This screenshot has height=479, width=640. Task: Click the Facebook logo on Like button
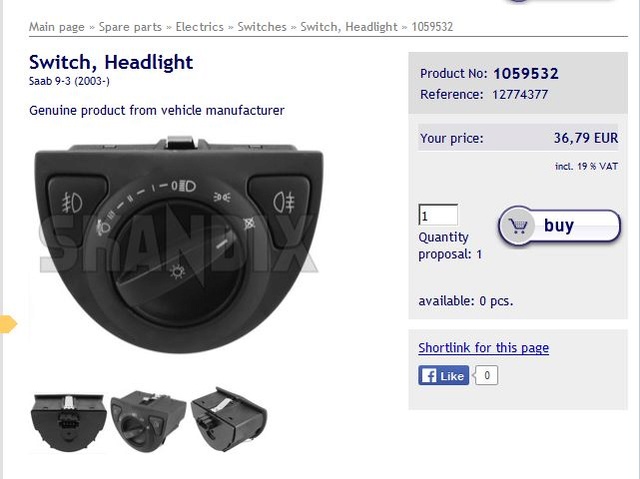point(429,375)
